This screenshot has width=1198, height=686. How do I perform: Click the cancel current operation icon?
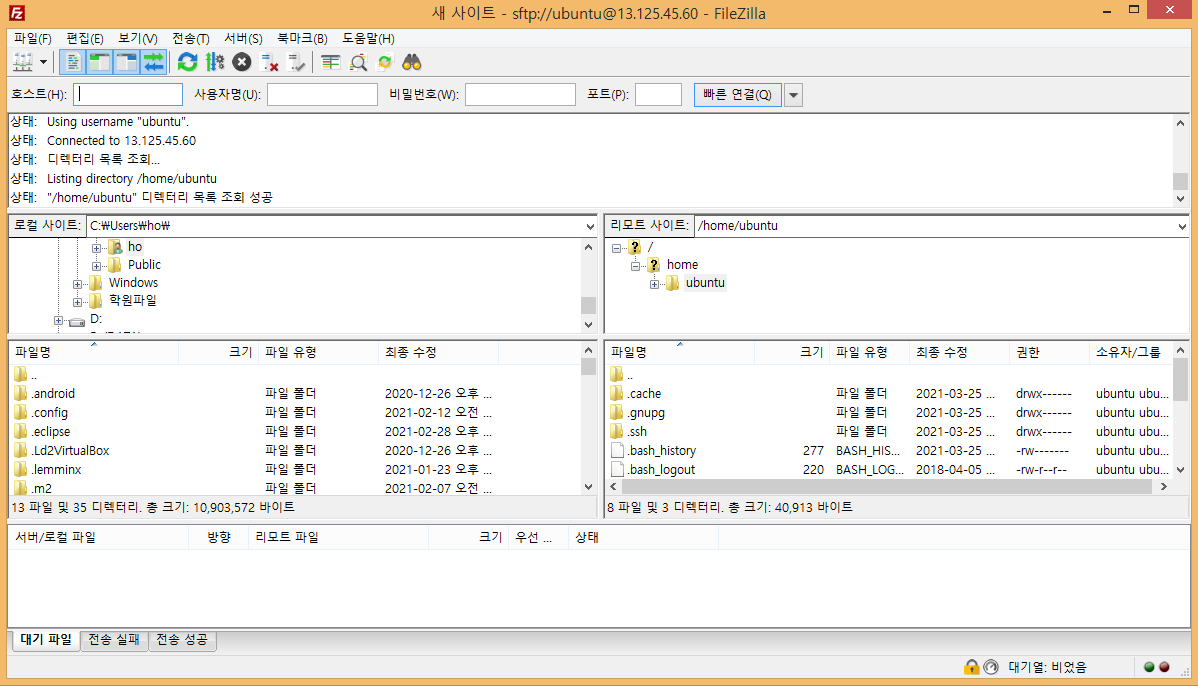241,63
